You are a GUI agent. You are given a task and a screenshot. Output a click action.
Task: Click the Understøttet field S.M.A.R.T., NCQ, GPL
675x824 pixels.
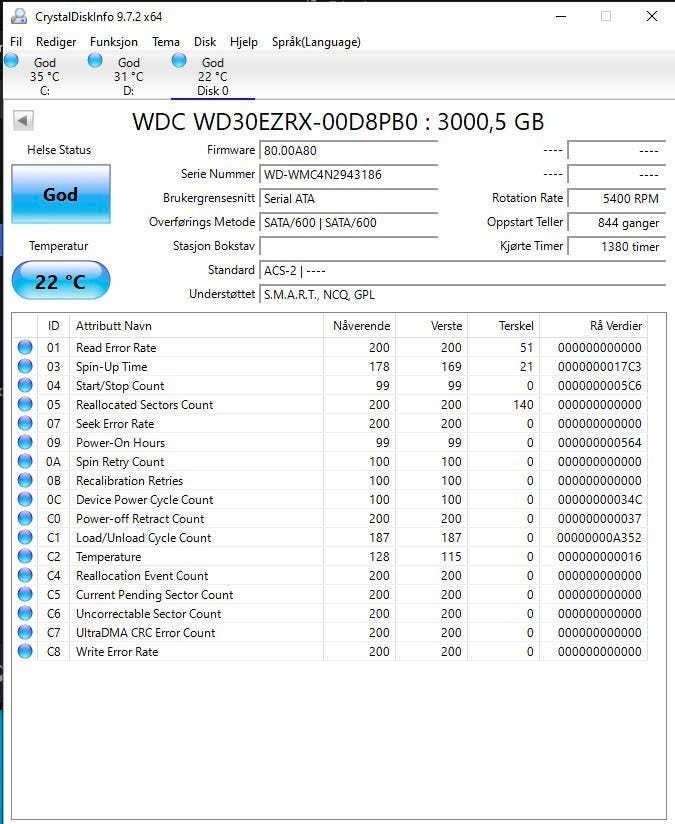point(463,294)
